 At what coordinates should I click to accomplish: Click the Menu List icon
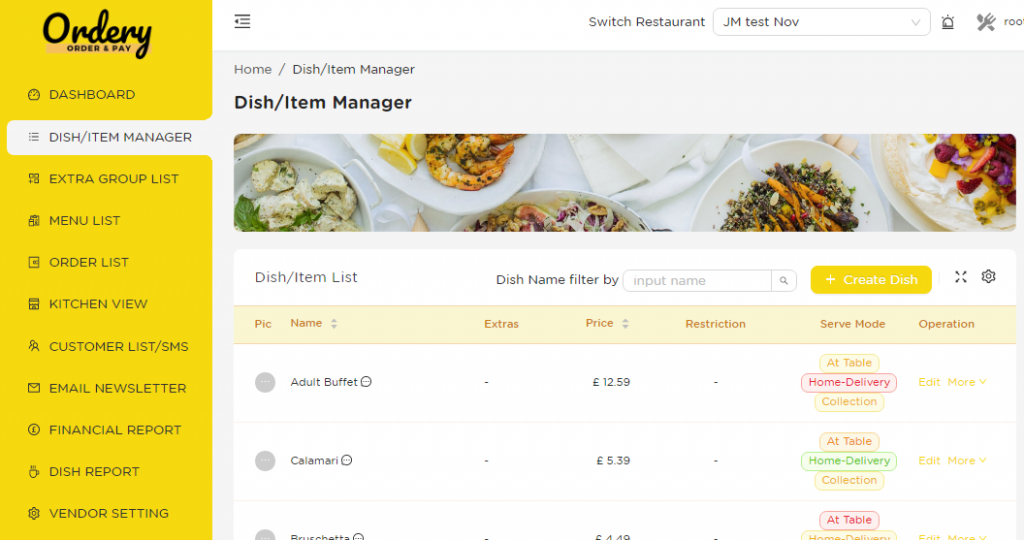click(34, 221)
